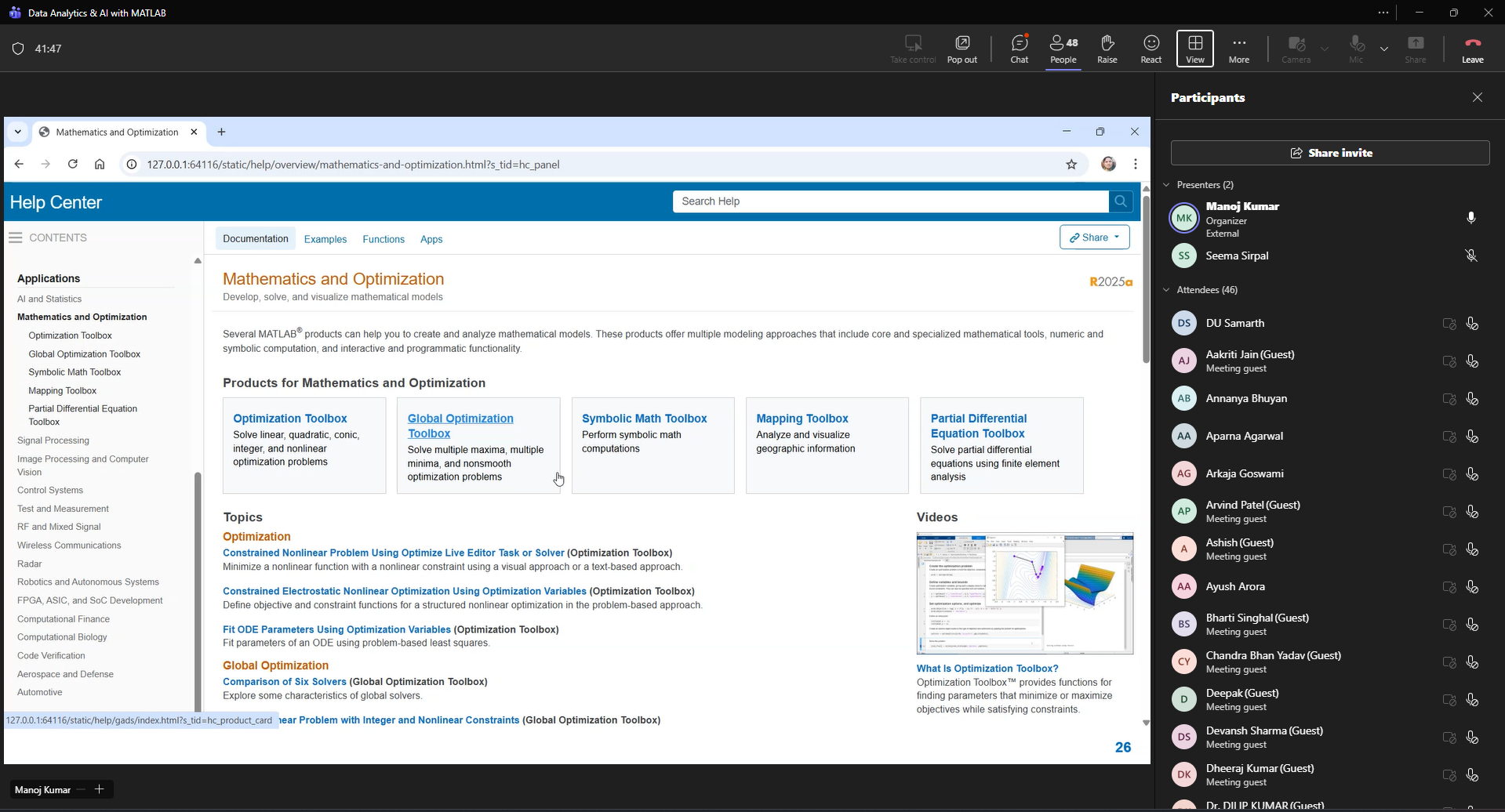
Task: Toggle the bookmark star in address bar
Action: [1071, 165]
